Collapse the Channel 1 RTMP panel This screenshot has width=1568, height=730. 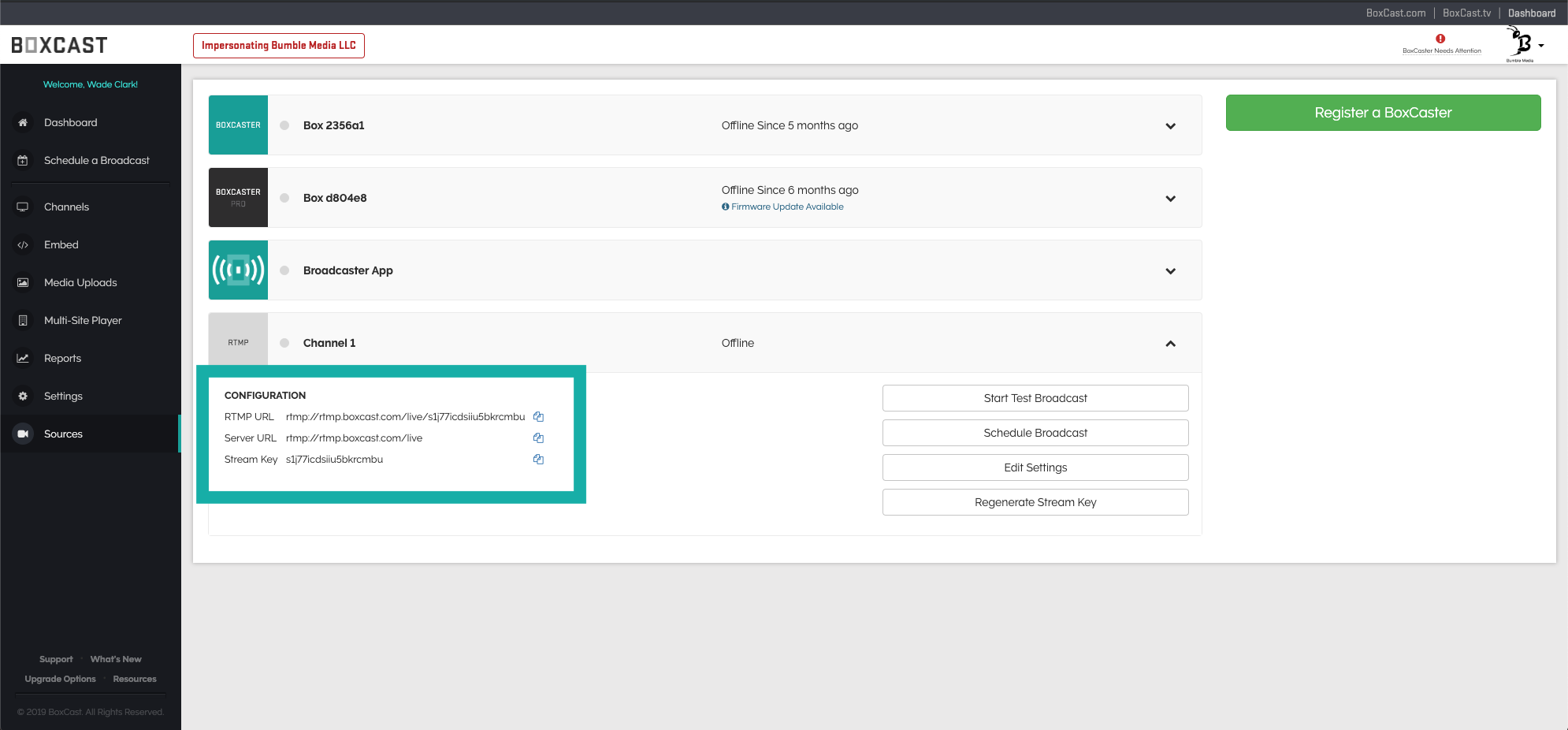pyautogui.click(x=1170, y=344)
